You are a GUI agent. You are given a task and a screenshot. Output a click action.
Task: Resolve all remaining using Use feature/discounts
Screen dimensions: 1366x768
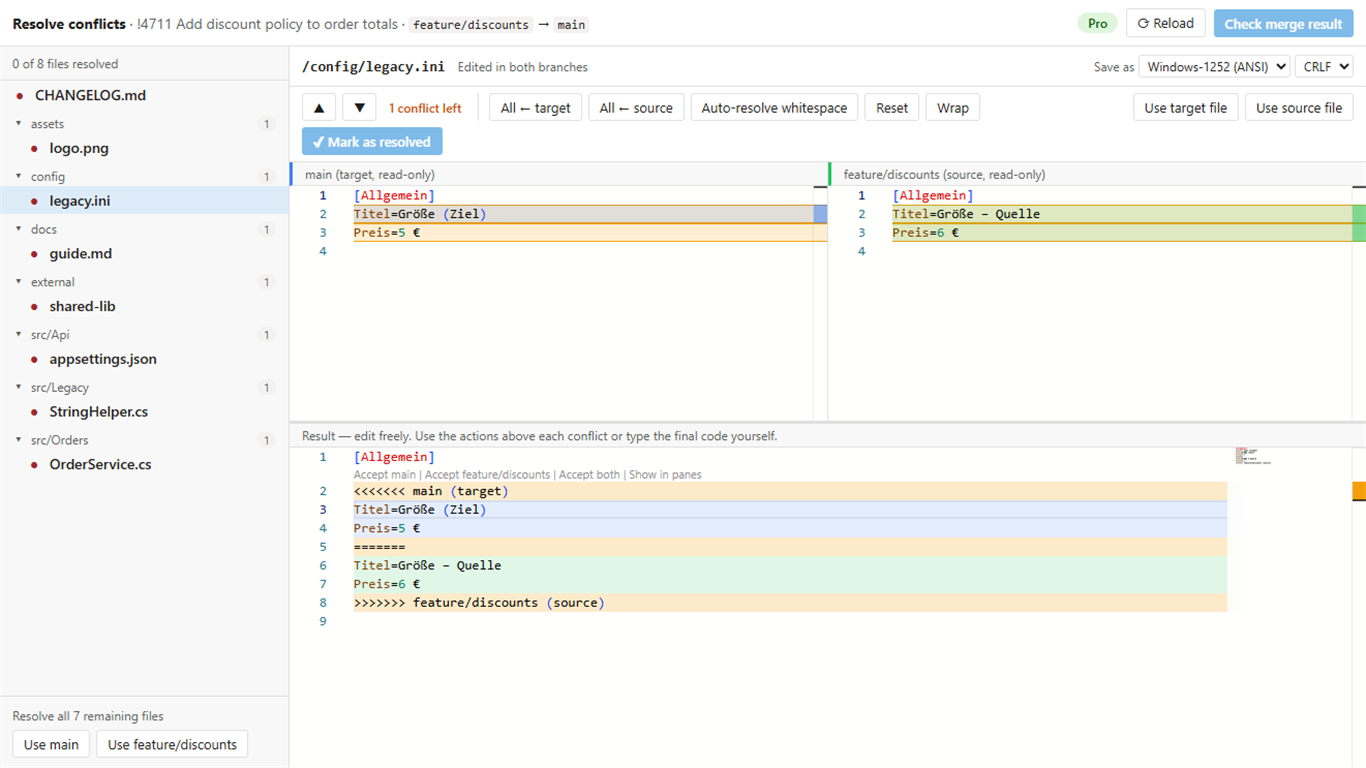(x=172, y=744)
